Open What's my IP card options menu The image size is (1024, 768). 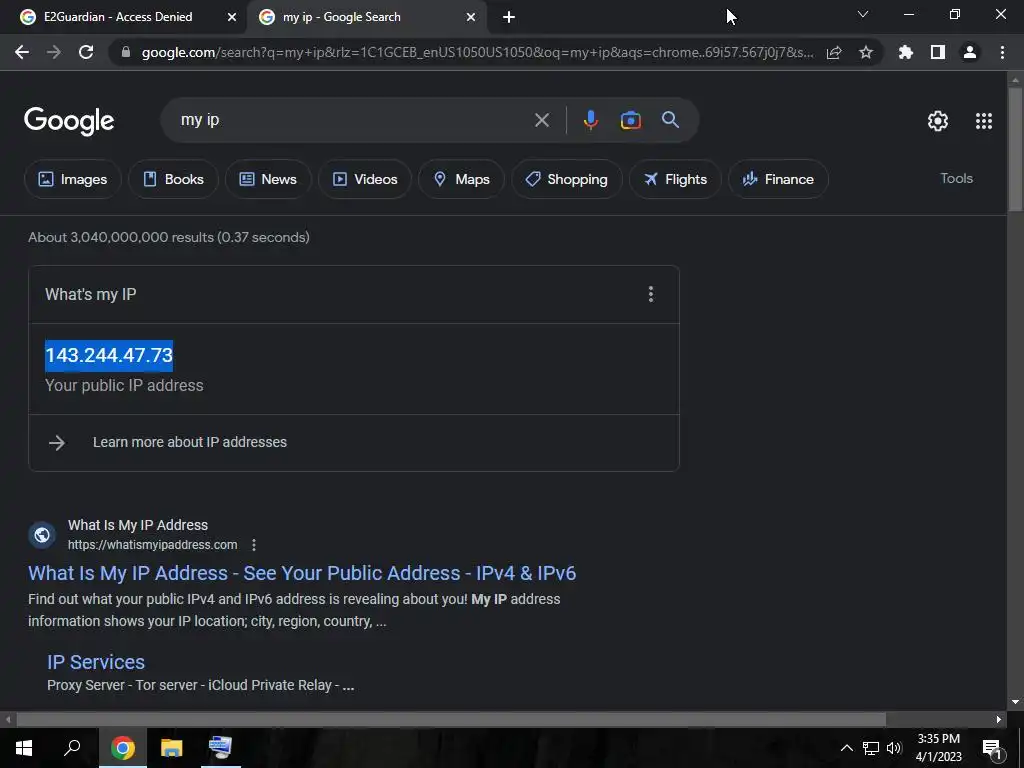[x=650, y=294]
